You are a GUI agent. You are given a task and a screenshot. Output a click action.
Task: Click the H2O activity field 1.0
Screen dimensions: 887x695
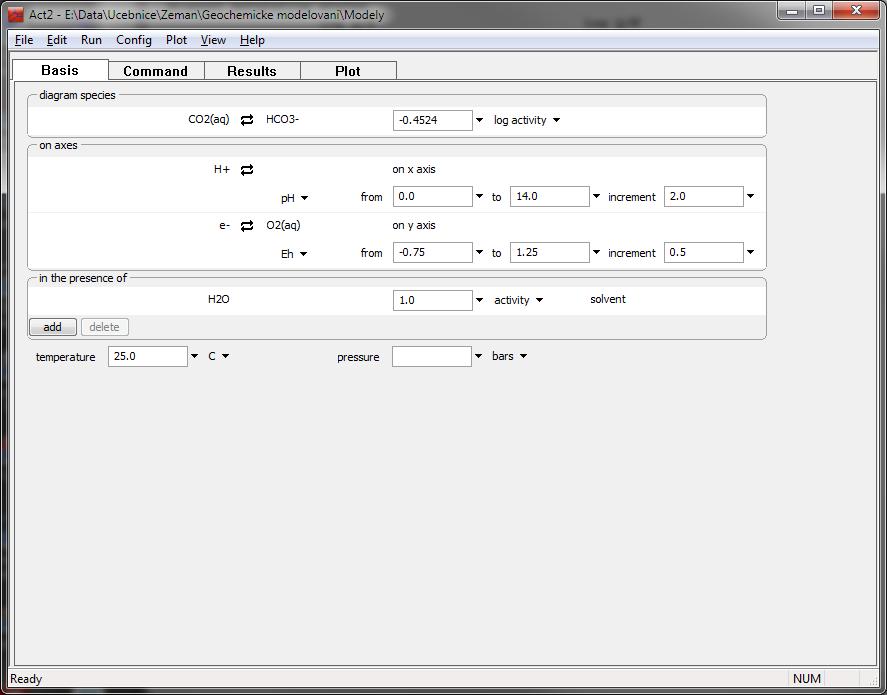(x=433, y=300)
